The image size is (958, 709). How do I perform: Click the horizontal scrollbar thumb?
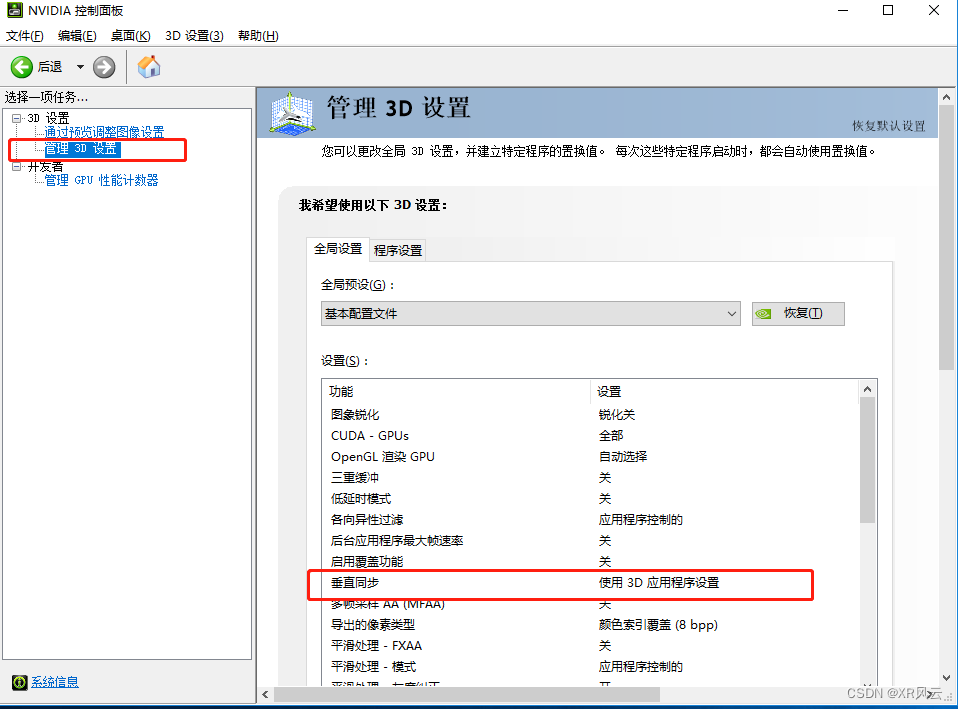[x=467, y=694]
